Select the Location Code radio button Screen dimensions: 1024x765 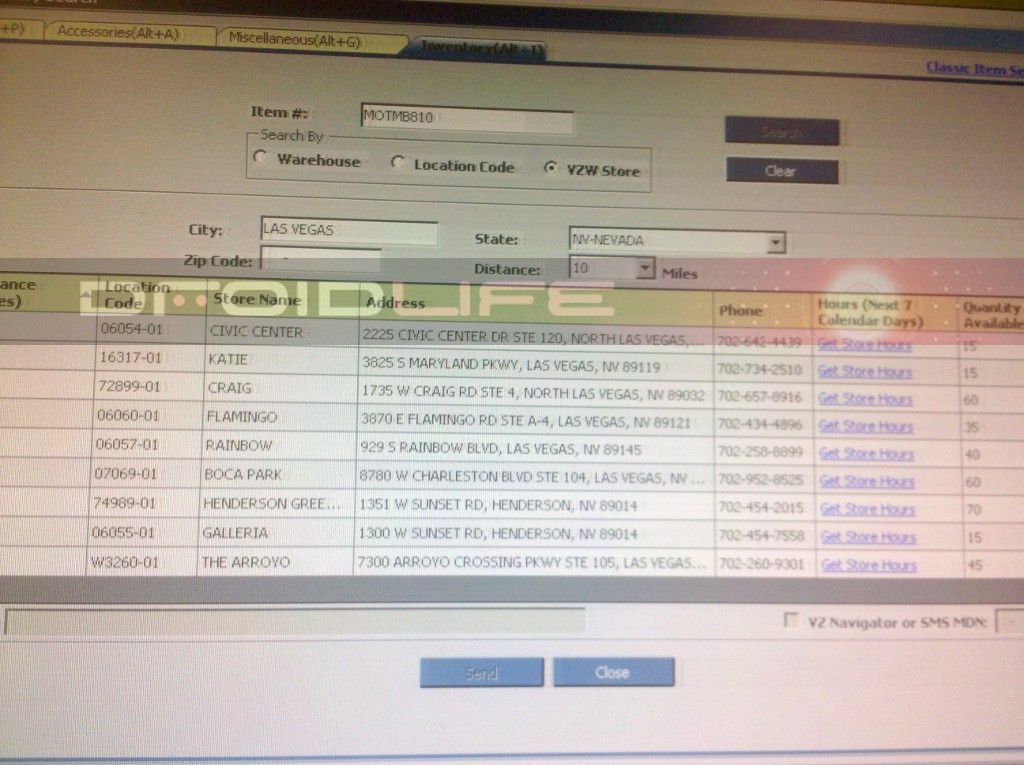(x=397, y=163)
